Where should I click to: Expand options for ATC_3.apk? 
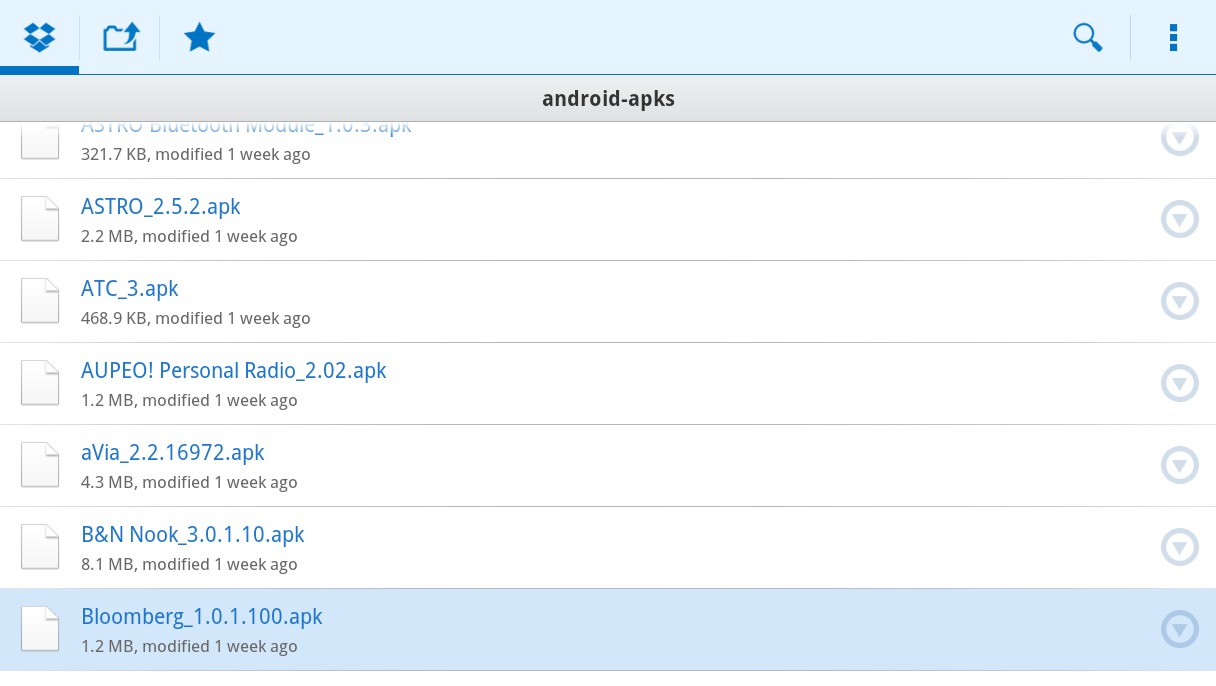1180,301
